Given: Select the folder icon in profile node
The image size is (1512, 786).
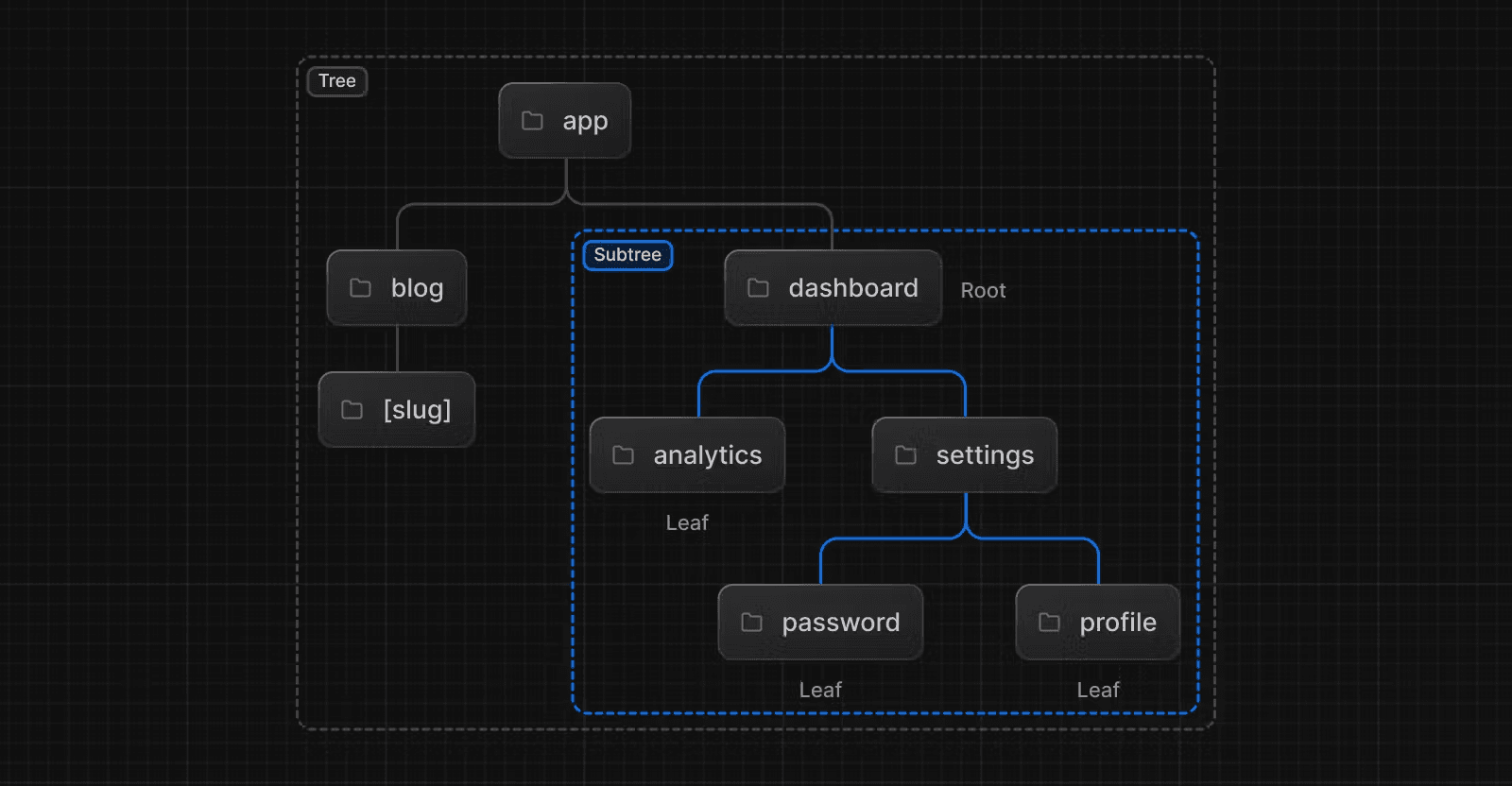Looking at the screenshot, I should click(1049, 623).
